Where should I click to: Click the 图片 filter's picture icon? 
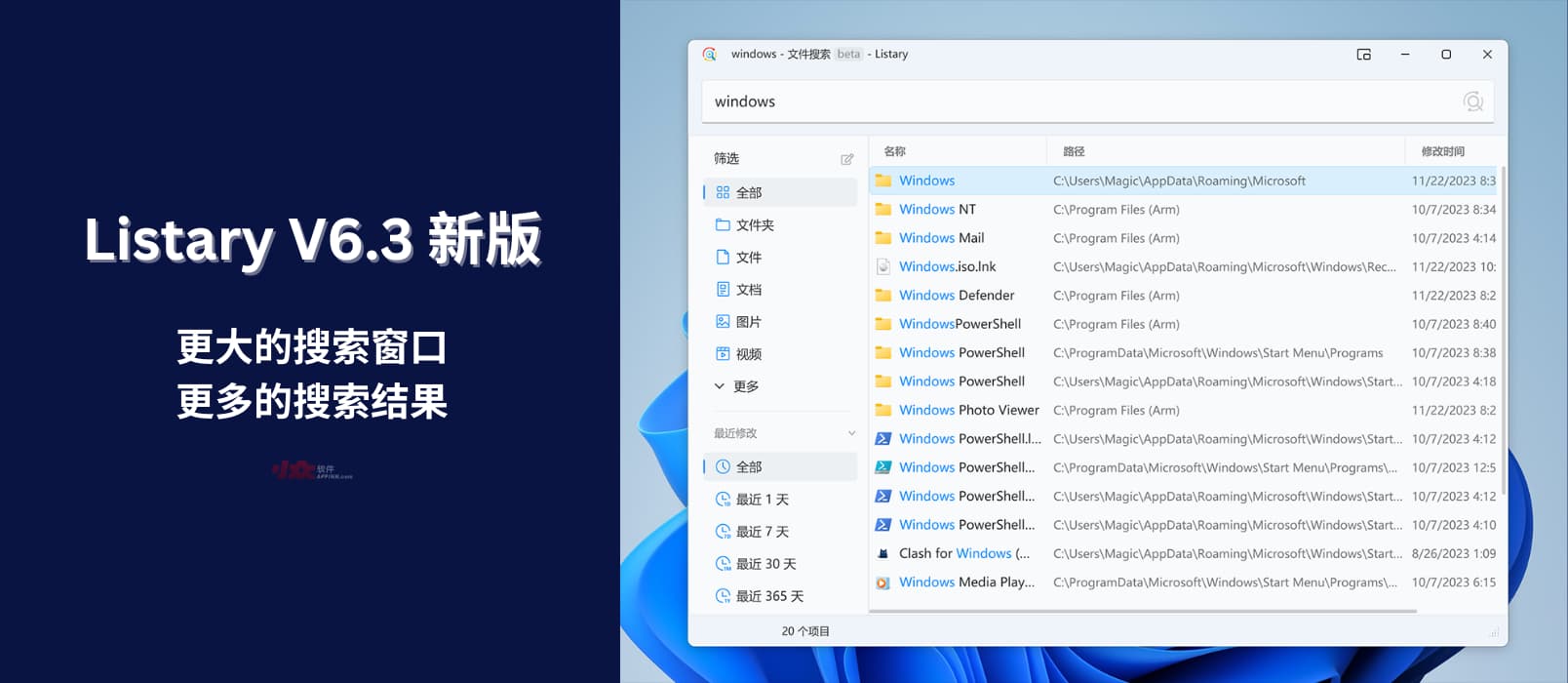[723, 322]
